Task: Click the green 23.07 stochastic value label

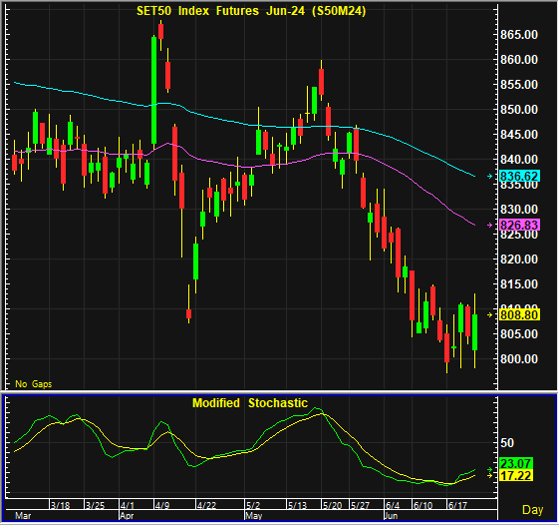Action: point(516,463)
